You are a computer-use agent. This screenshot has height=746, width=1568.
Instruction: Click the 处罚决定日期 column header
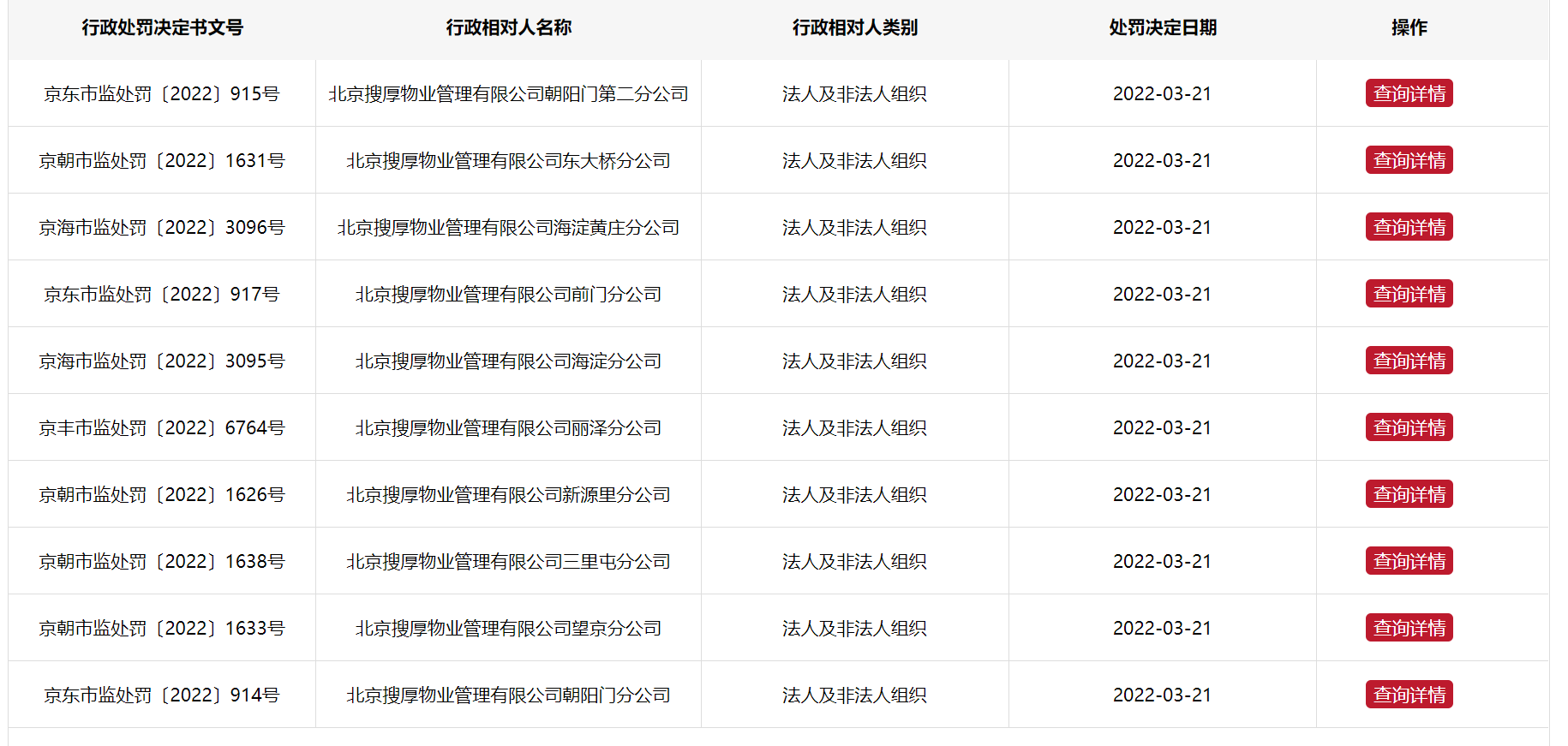pyautogui.click(x=1163, y=27)
